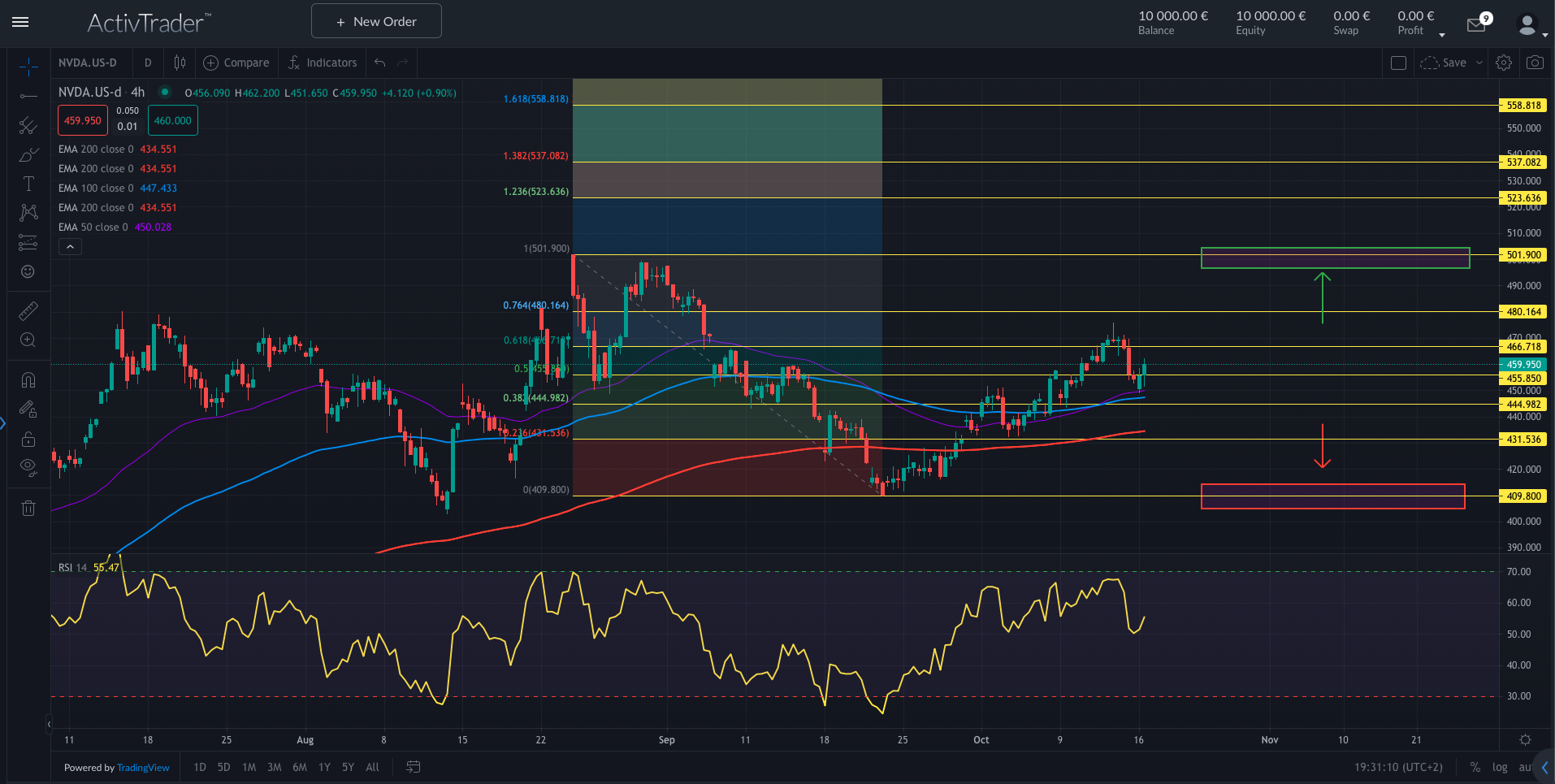Pick the text annotation tool
This screenshot has height=784, width=1555.
28,184
